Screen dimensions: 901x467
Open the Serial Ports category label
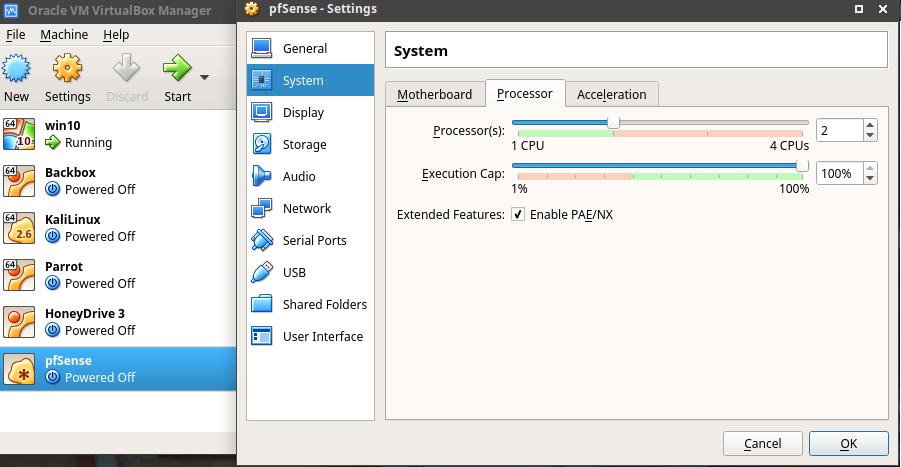314,241
